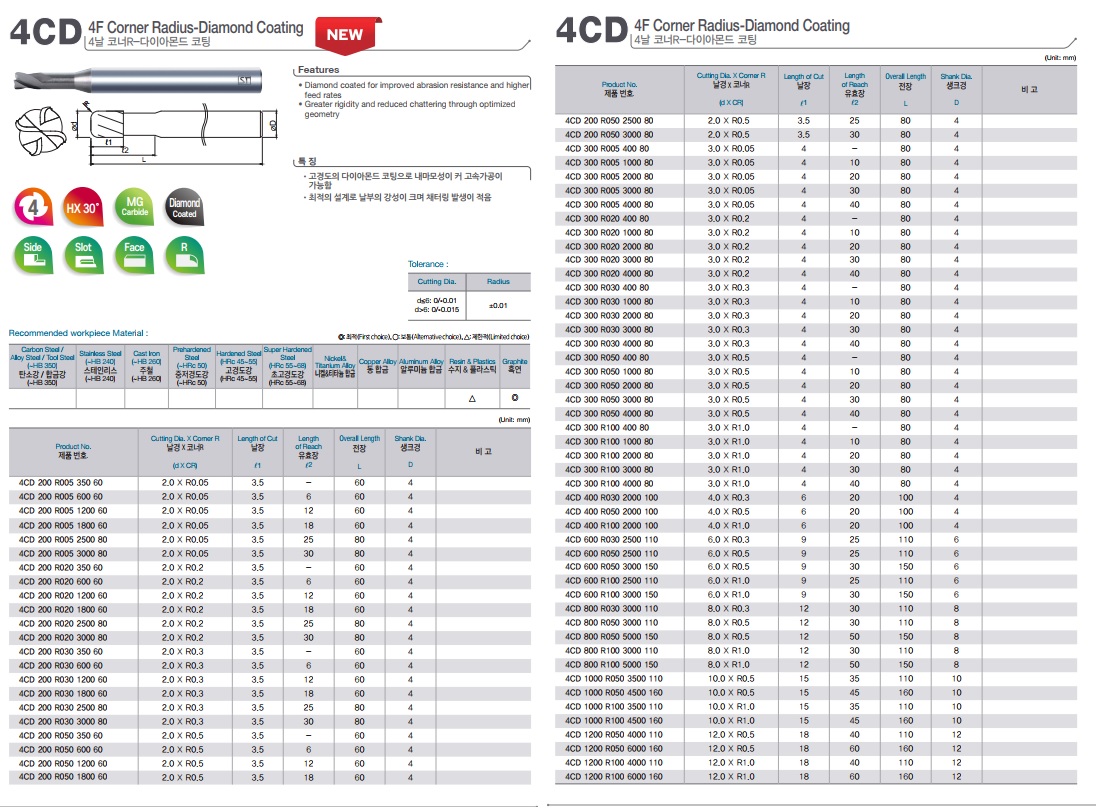Click product number 4CD 200 R005 350 60
The height and width of the screenshot is (808, 1102).
pos(60,483)
